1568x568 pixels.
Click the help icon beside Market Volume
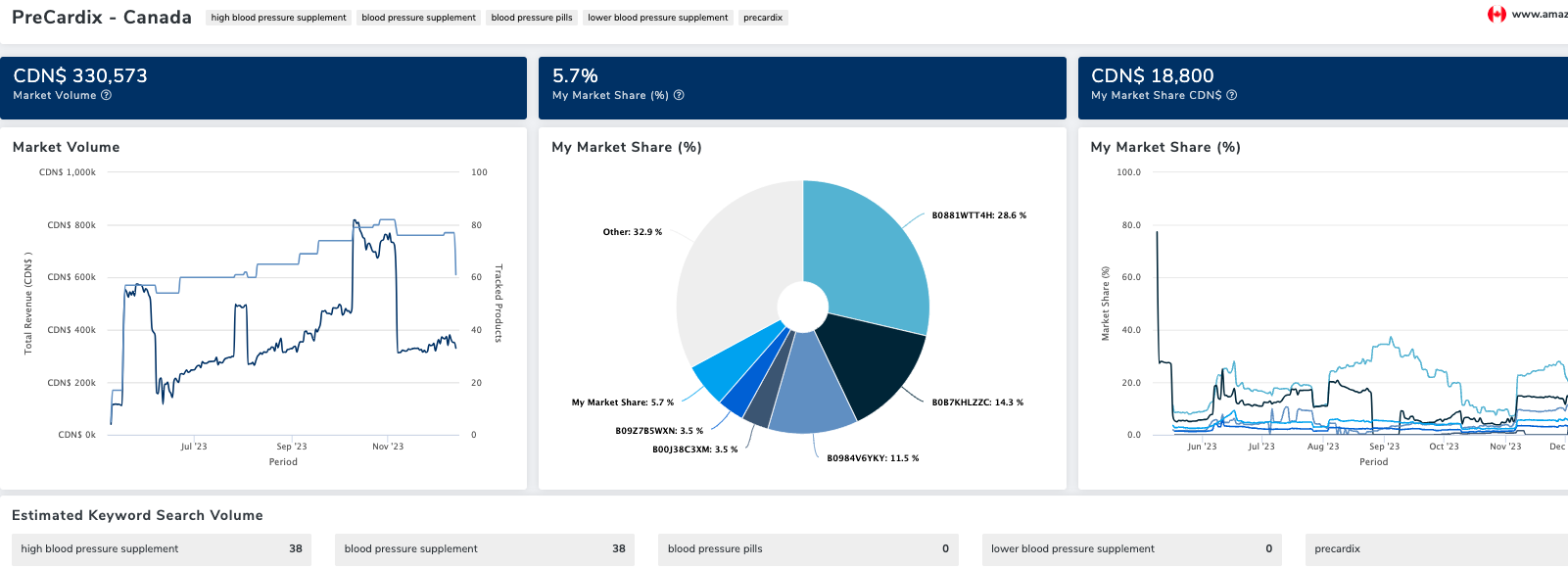point(107,96)
